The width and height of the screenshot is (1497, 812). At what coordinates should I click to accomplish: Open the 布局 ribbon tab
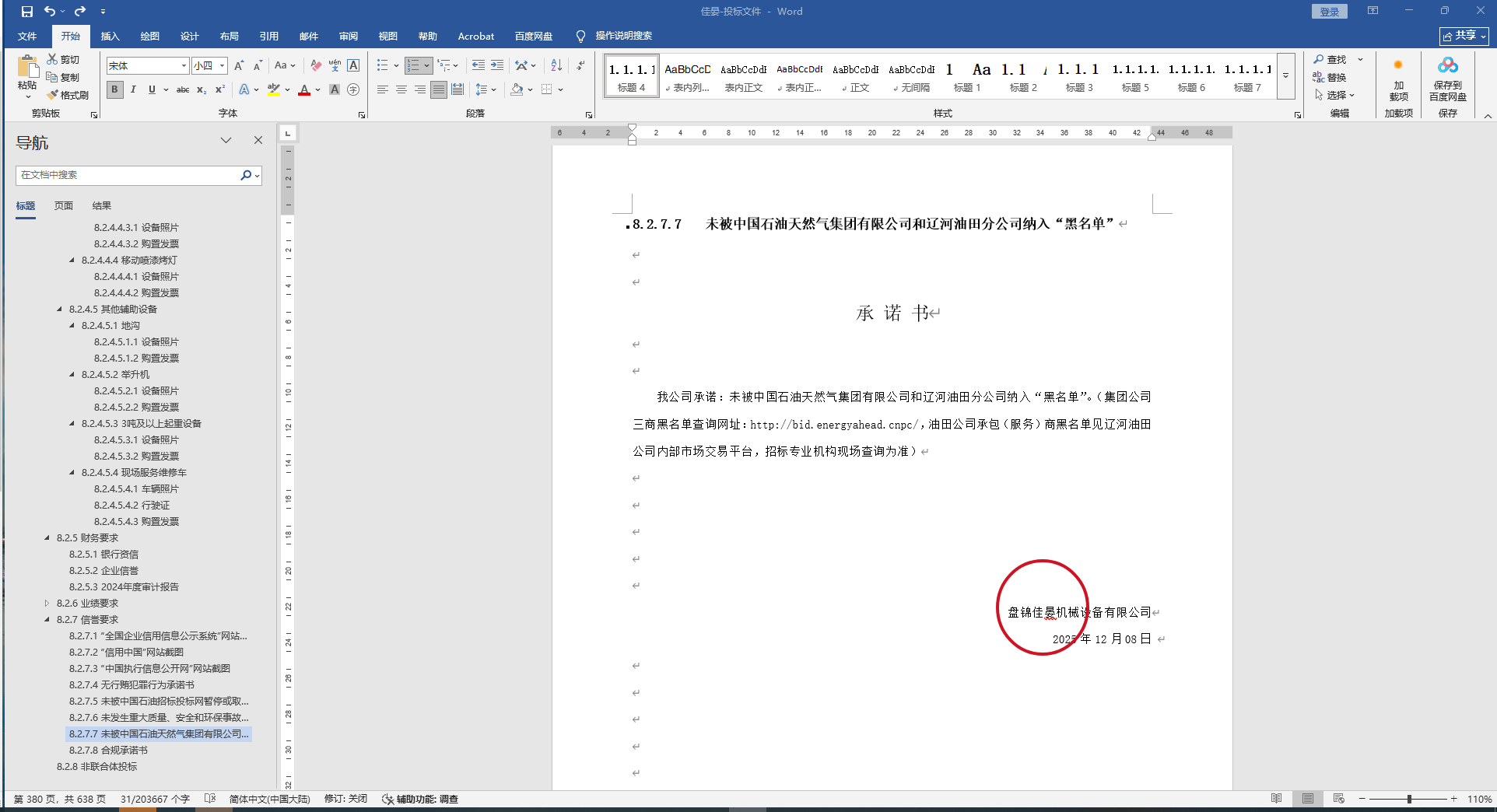pos(230,37)
